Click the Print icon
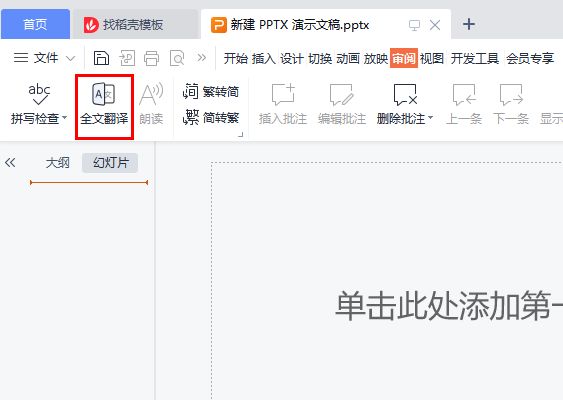Viewport: 563px width, 400px height. point(152,58)
